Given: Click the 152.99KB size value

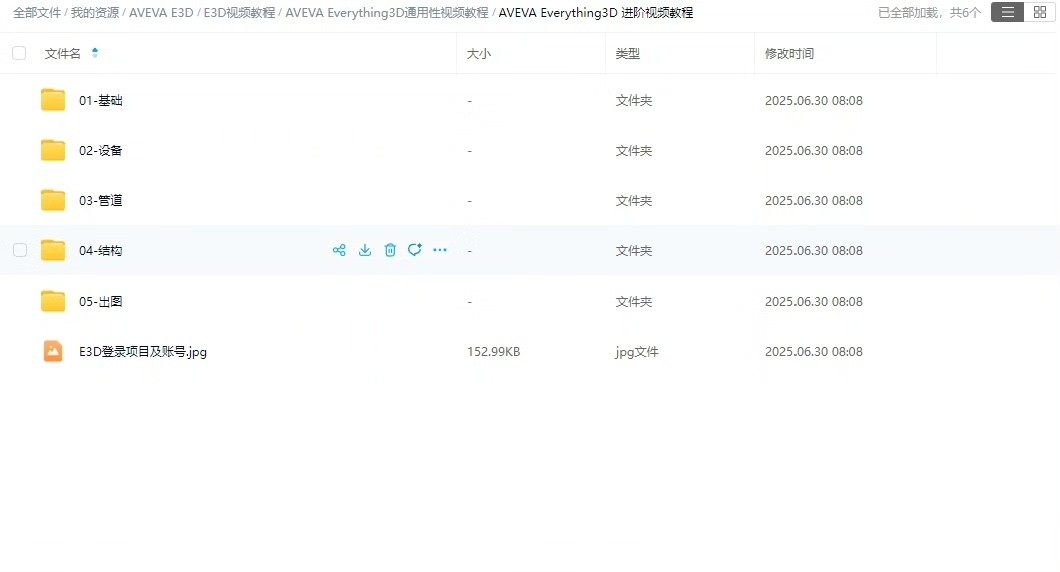Looking at the screenshot, I should 493,352.
